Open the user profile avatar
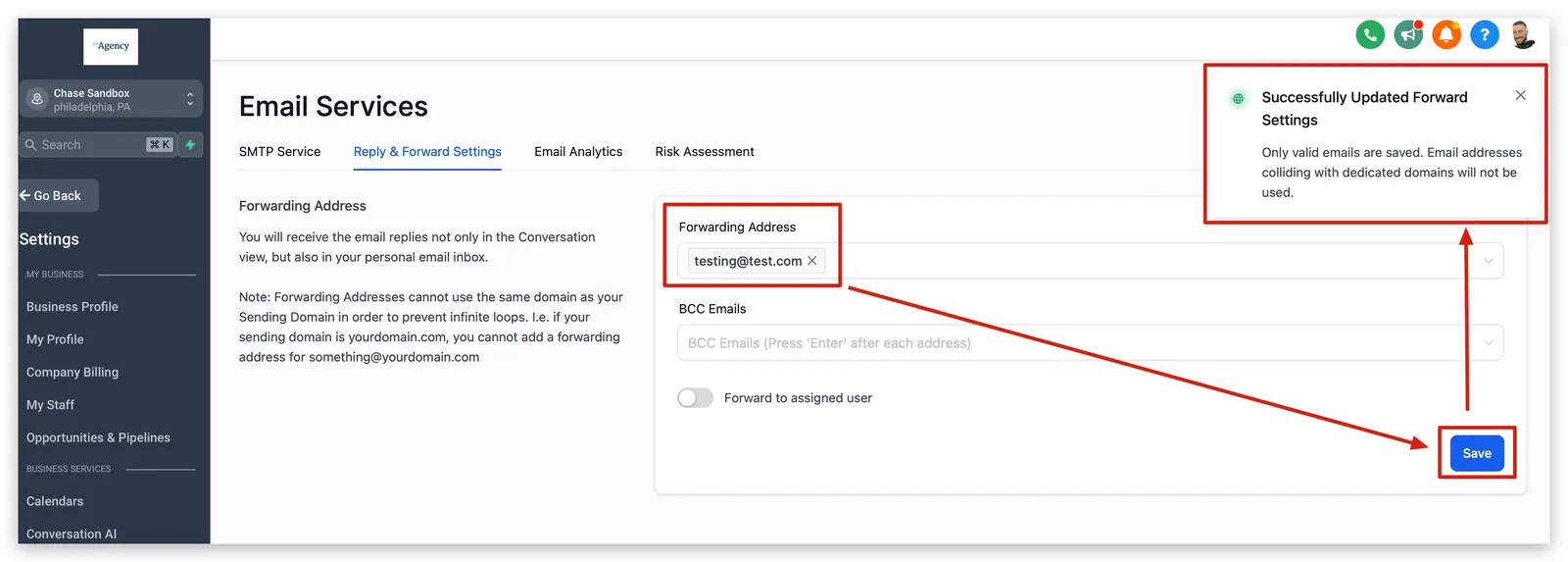This screenshot has width=1568, height=562. coord(1523,35)
